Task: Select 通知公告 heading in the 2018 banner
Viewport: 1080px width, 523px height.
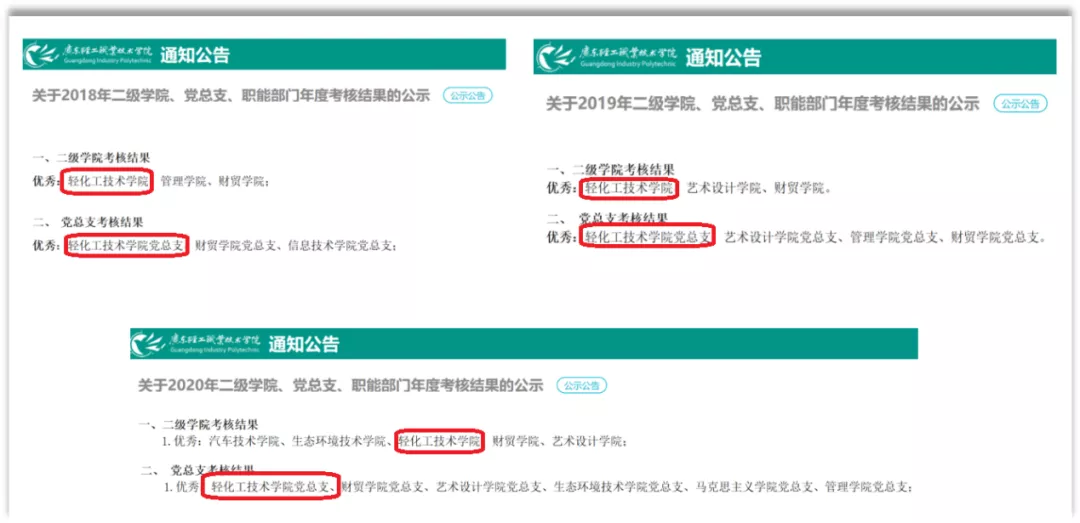Action: point(195,55)
